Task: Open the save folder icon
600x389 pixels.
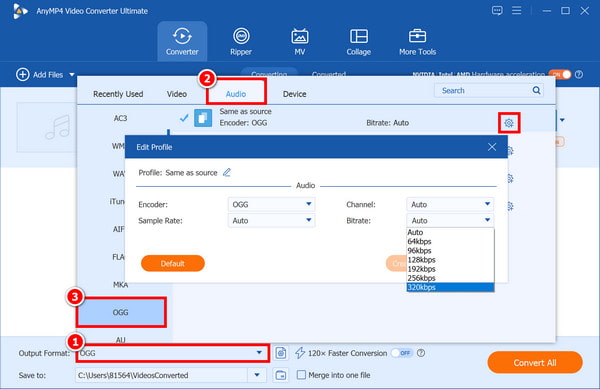Action: click(x=280, y=375)
